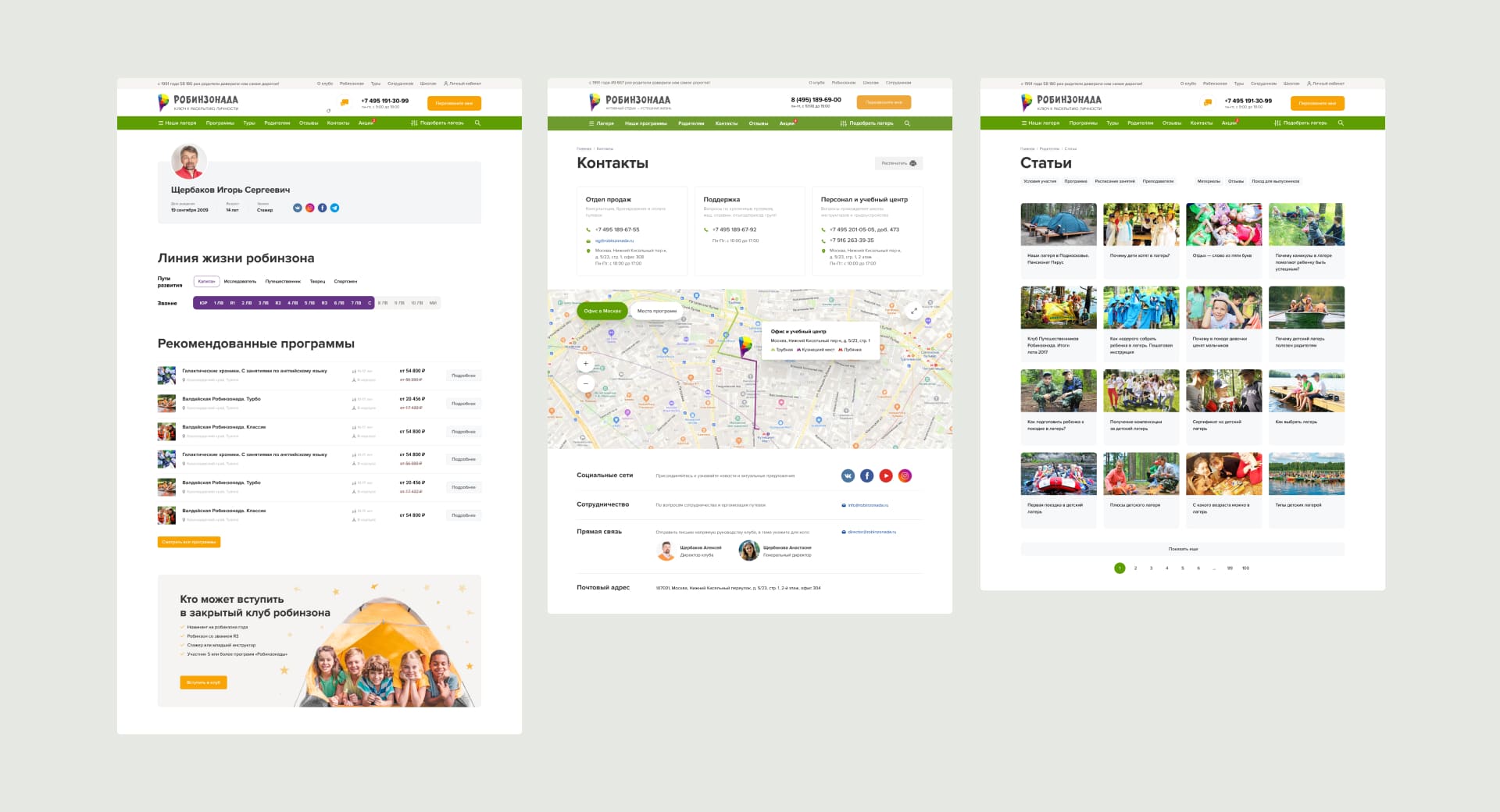Open Наши программы in Контакты page navbar

click(646, 123)
